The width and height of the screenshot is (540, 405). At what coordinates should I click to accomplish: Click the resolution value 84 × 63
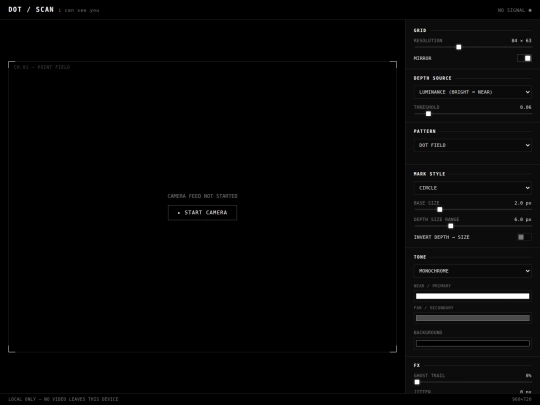[x=521, y=41]
